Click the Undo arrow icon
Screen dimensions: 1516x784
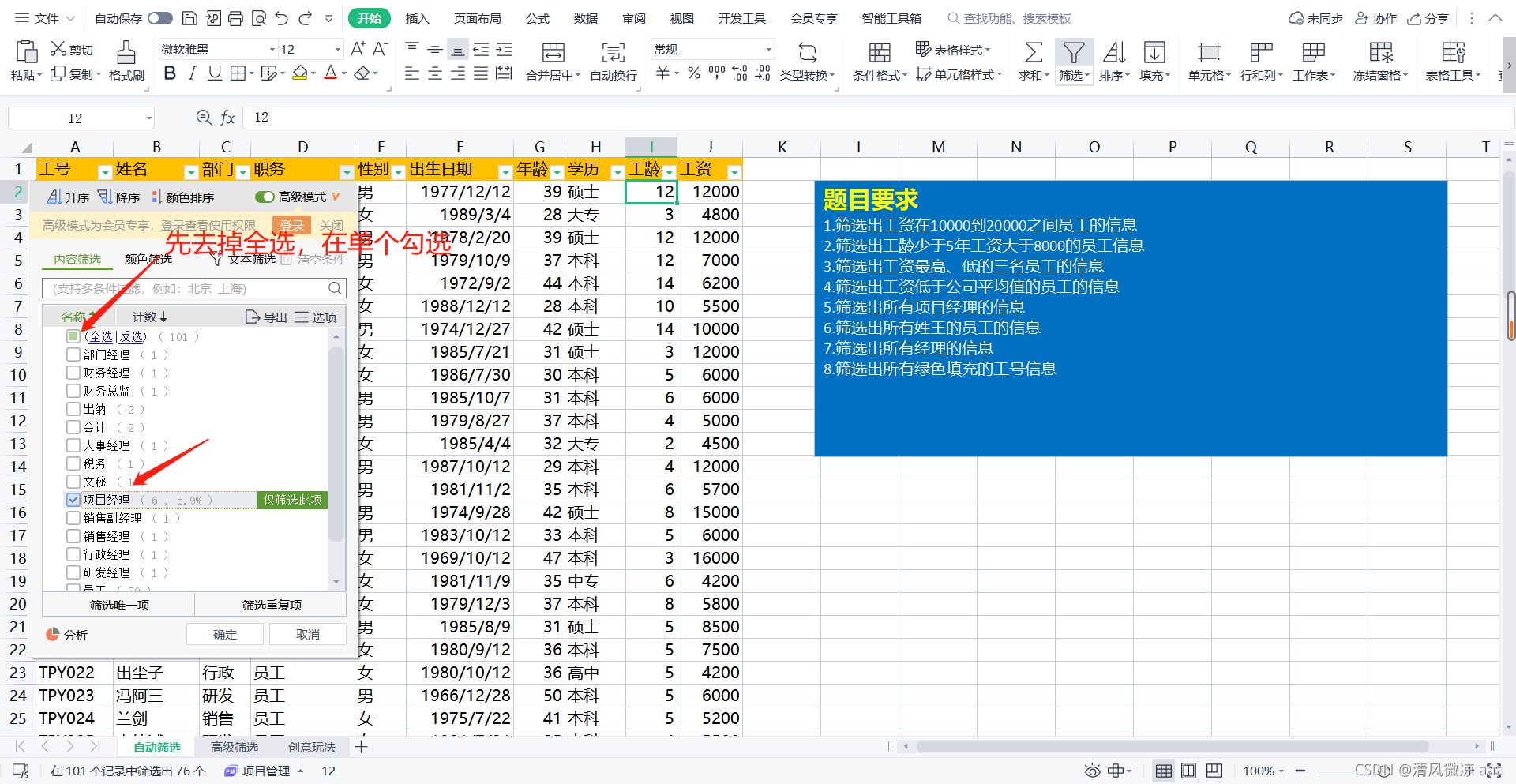click(282, 18)
